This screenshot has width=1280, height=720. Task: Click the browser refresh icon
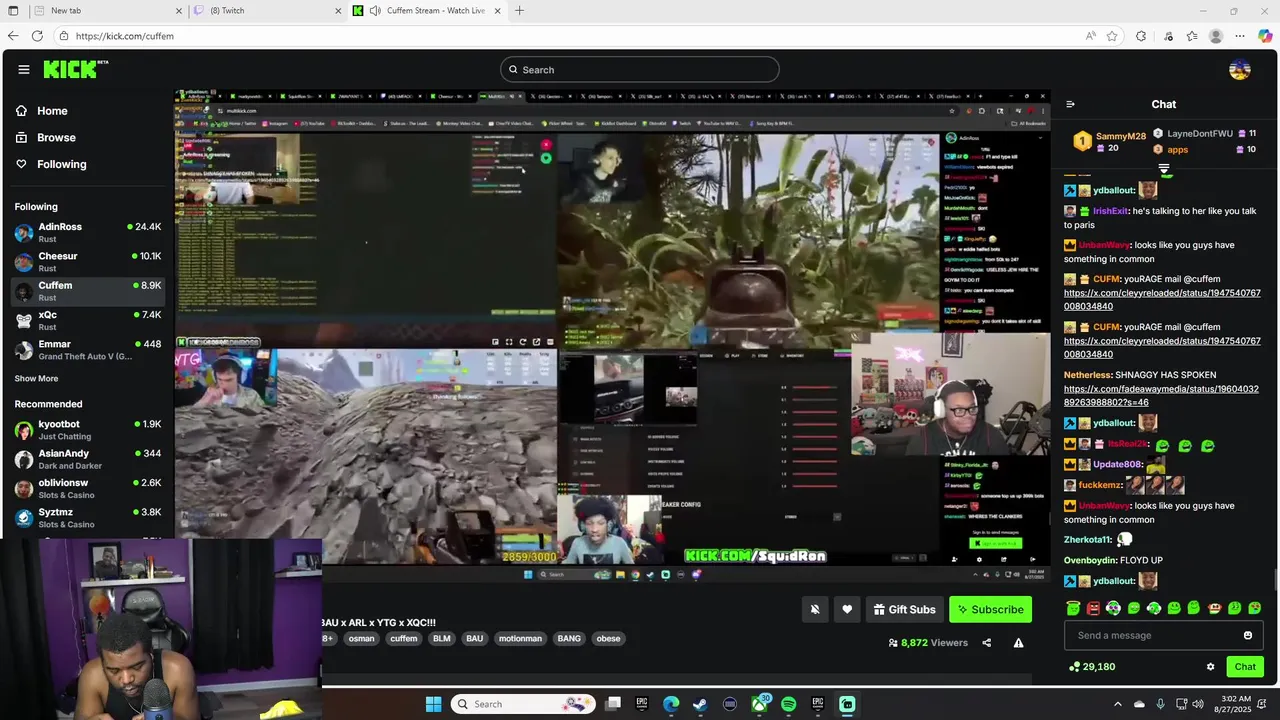point(37,36)
